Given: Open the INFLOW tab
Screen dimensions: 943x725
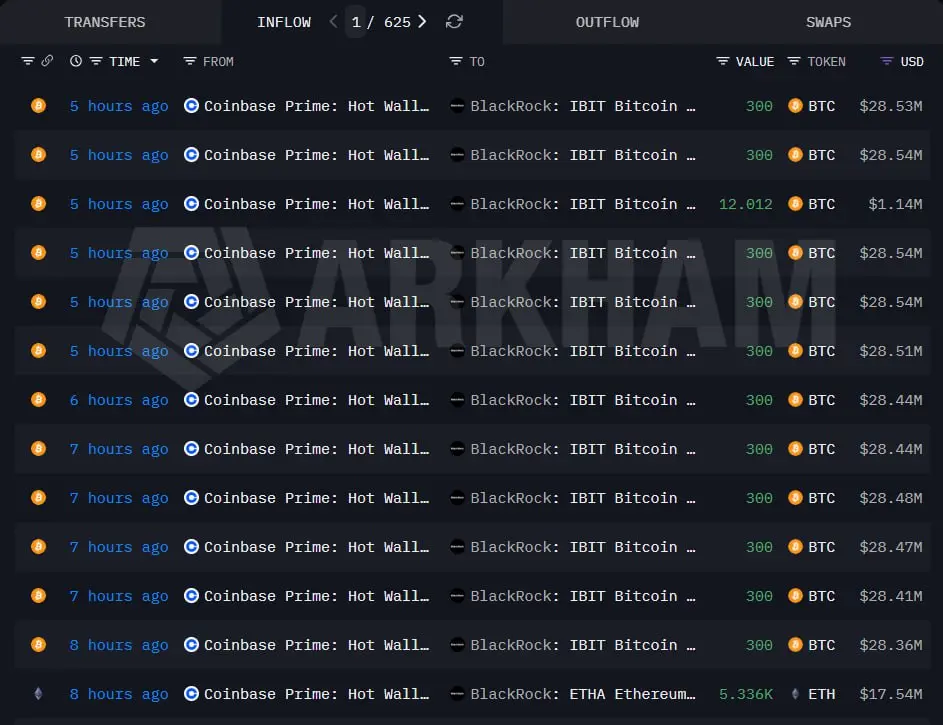Looking at the screenshot, I should [284, 22].
